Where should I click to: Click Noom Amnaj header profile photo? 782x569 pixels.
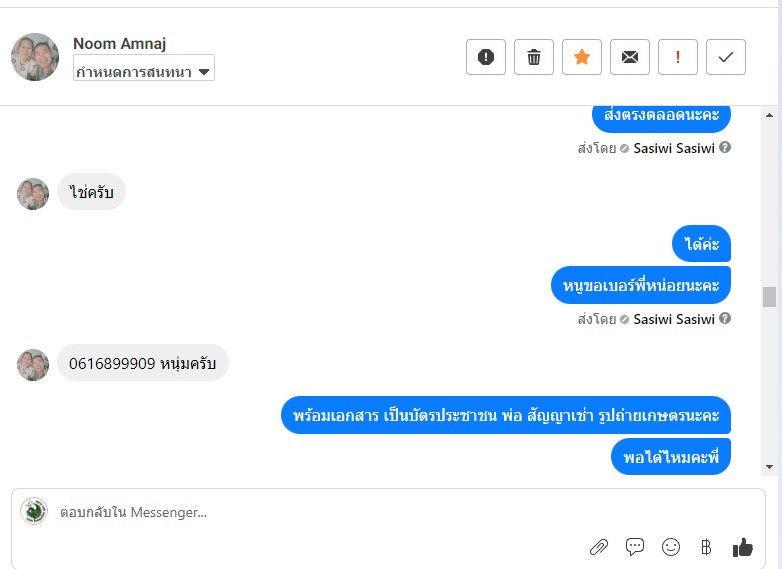[x=35, y=57]
